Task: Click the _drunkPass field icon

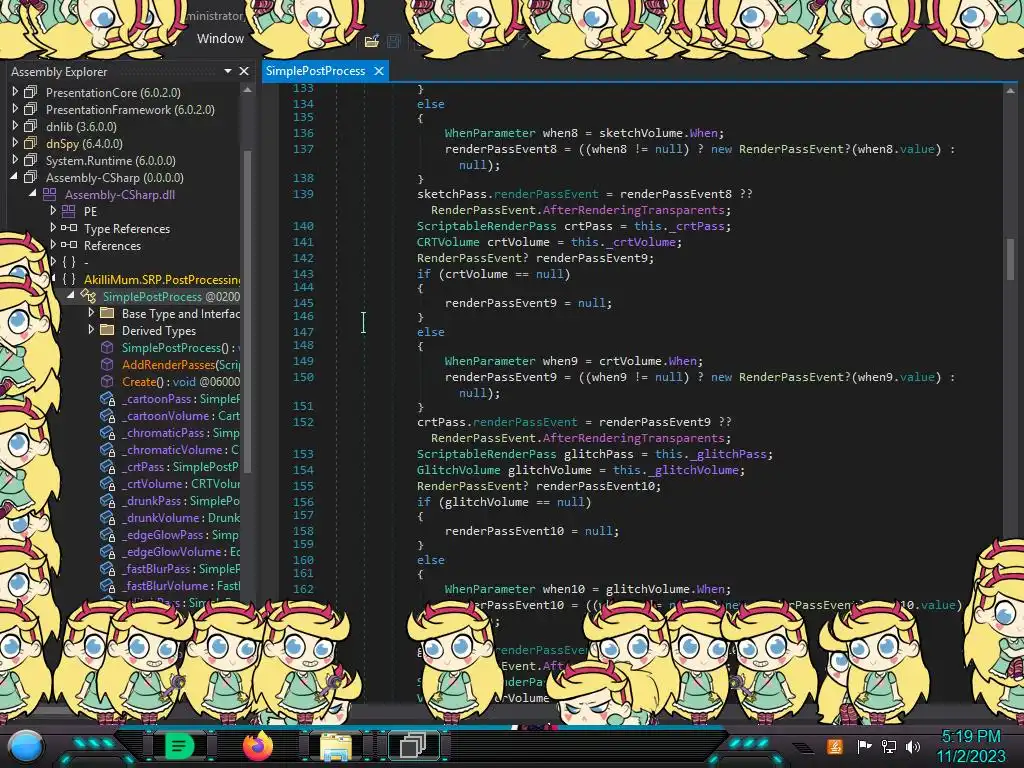Action: (x=107, y=501)
